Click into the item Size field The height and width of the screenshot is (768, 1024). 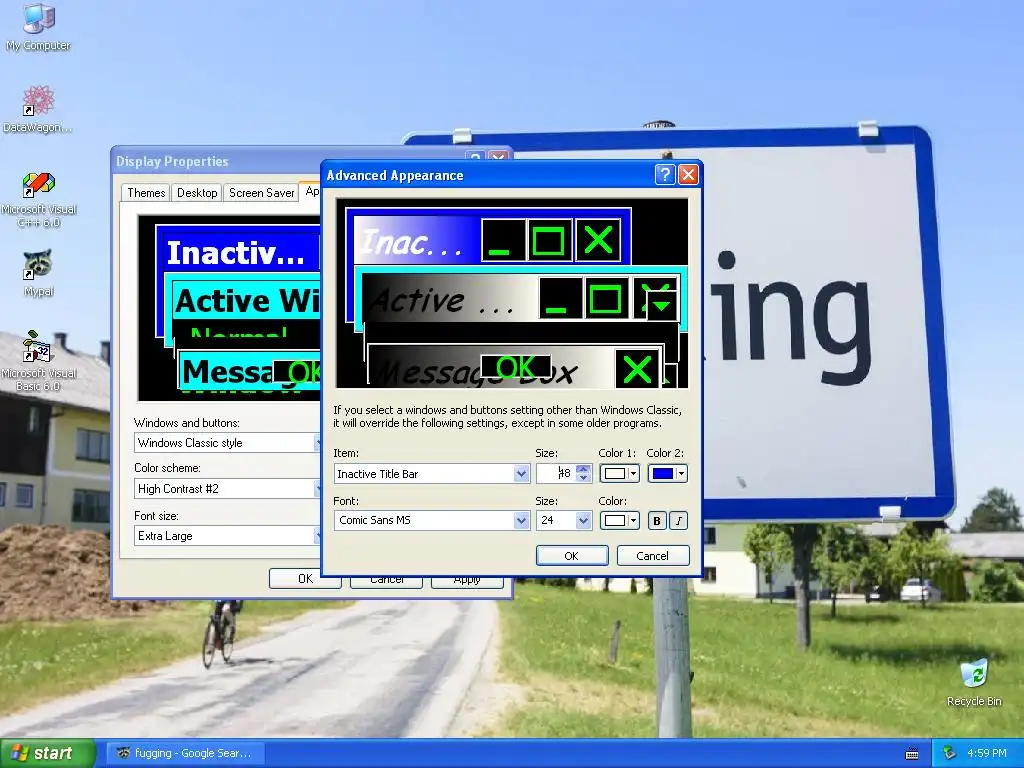tap(556, 473)
